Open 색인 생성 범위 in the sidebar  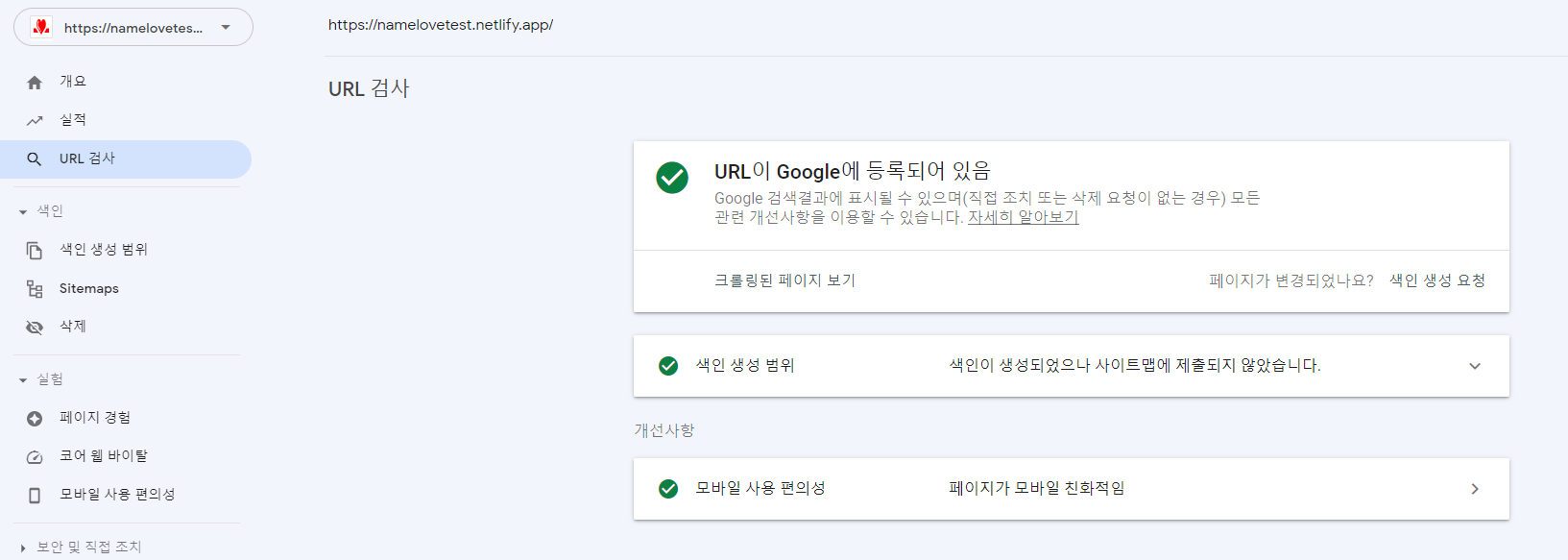pyautogui.click(x=126, y=250)
